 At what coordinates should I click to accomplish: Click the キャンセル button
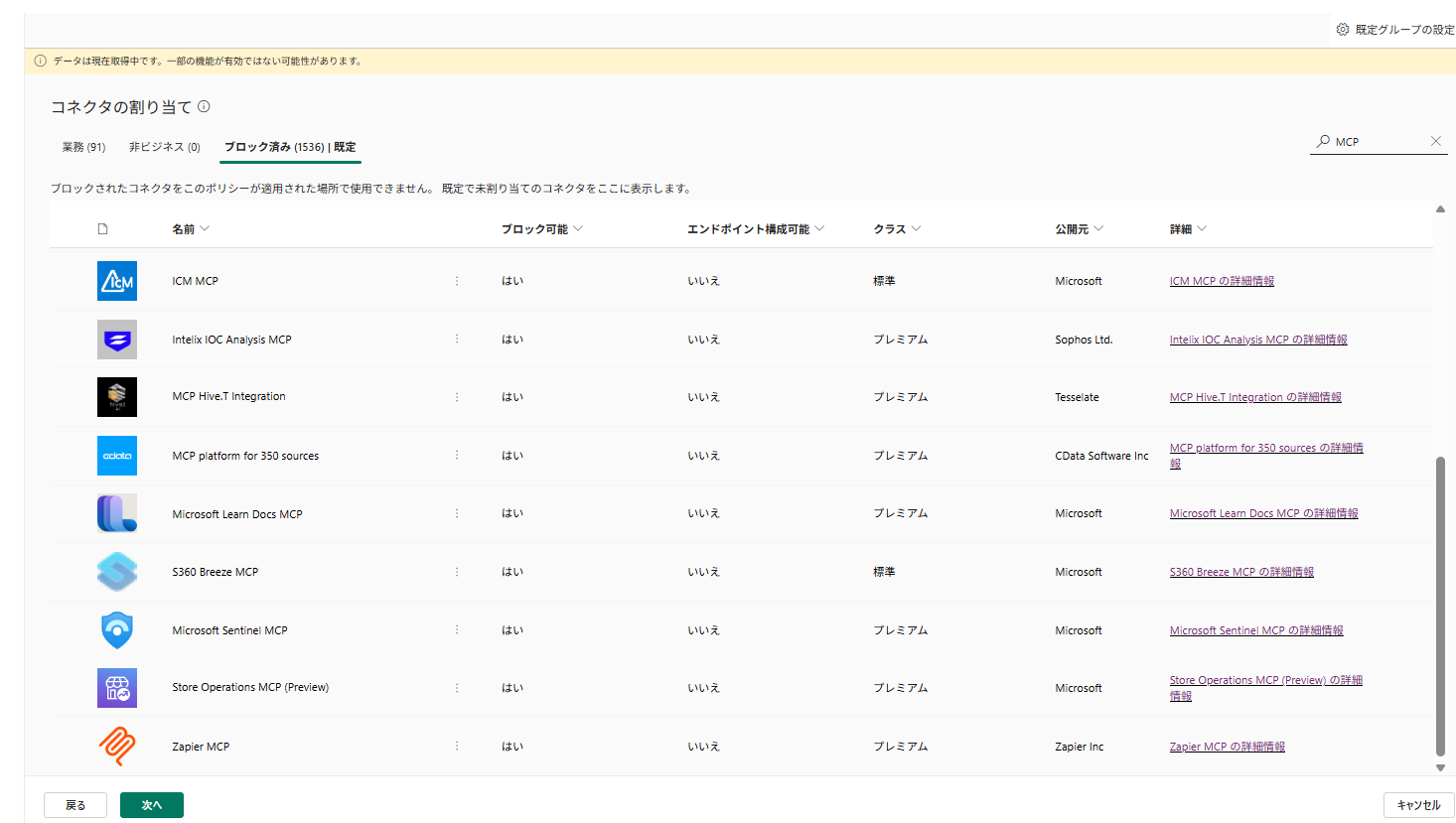tap(1418, 805)
